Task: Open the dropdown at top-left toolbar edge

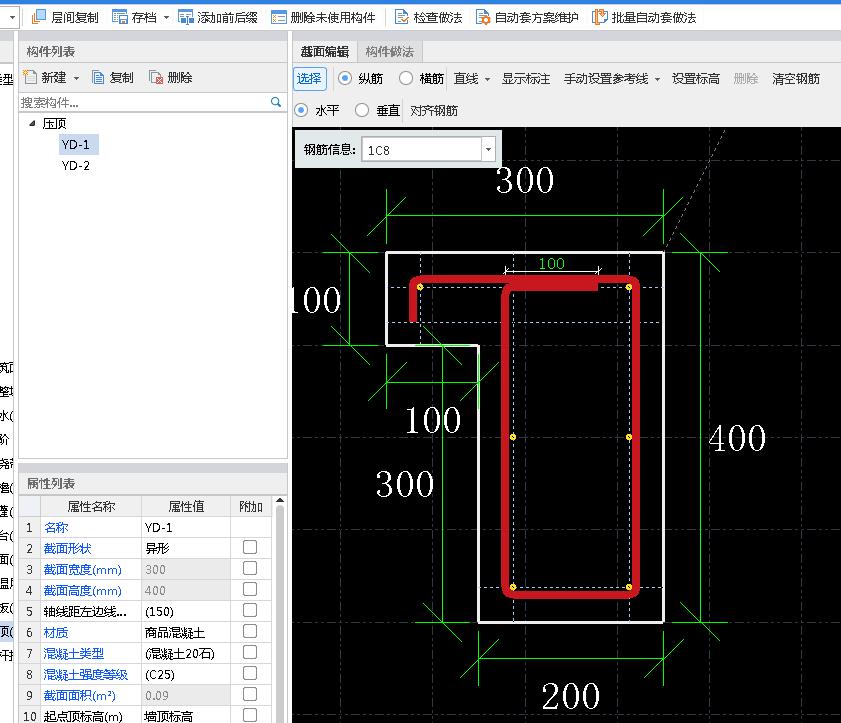Action: tap(12, 18)
